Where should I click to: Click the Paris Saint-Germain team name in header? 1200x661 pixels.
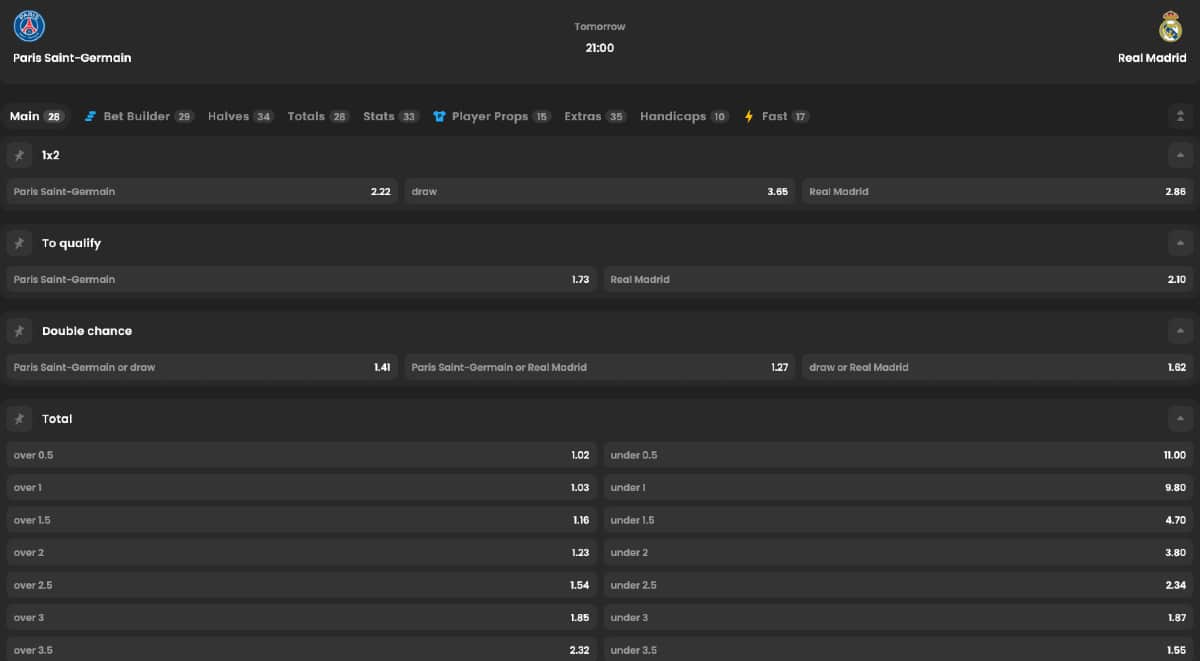72,58
